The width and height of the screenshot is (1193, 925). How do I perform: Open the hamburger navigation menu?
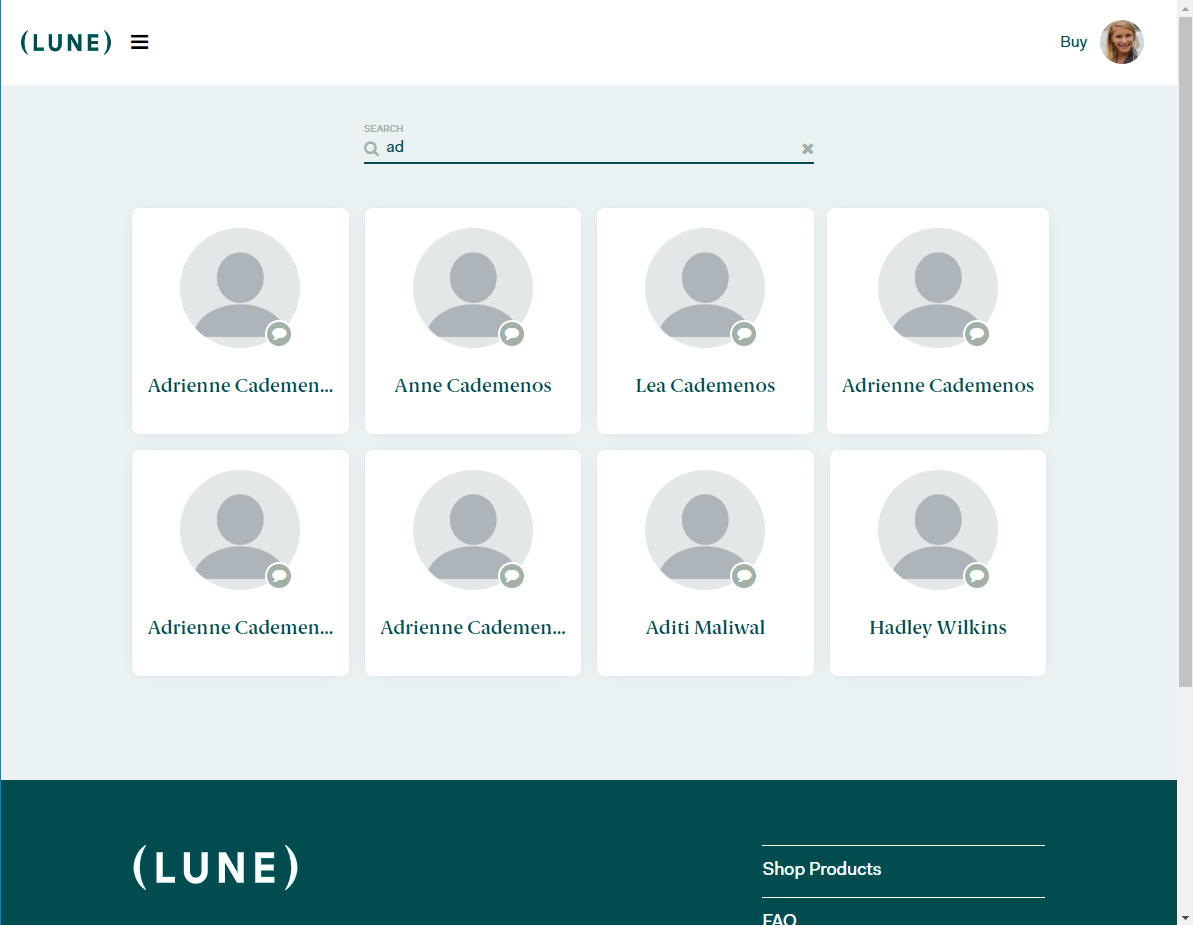(139, 43)
